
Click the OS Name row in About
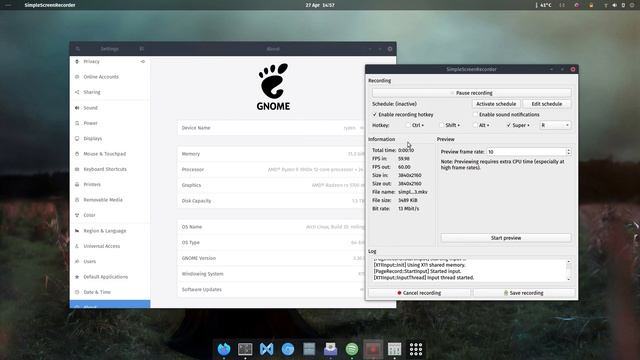[x=271, y=227]
